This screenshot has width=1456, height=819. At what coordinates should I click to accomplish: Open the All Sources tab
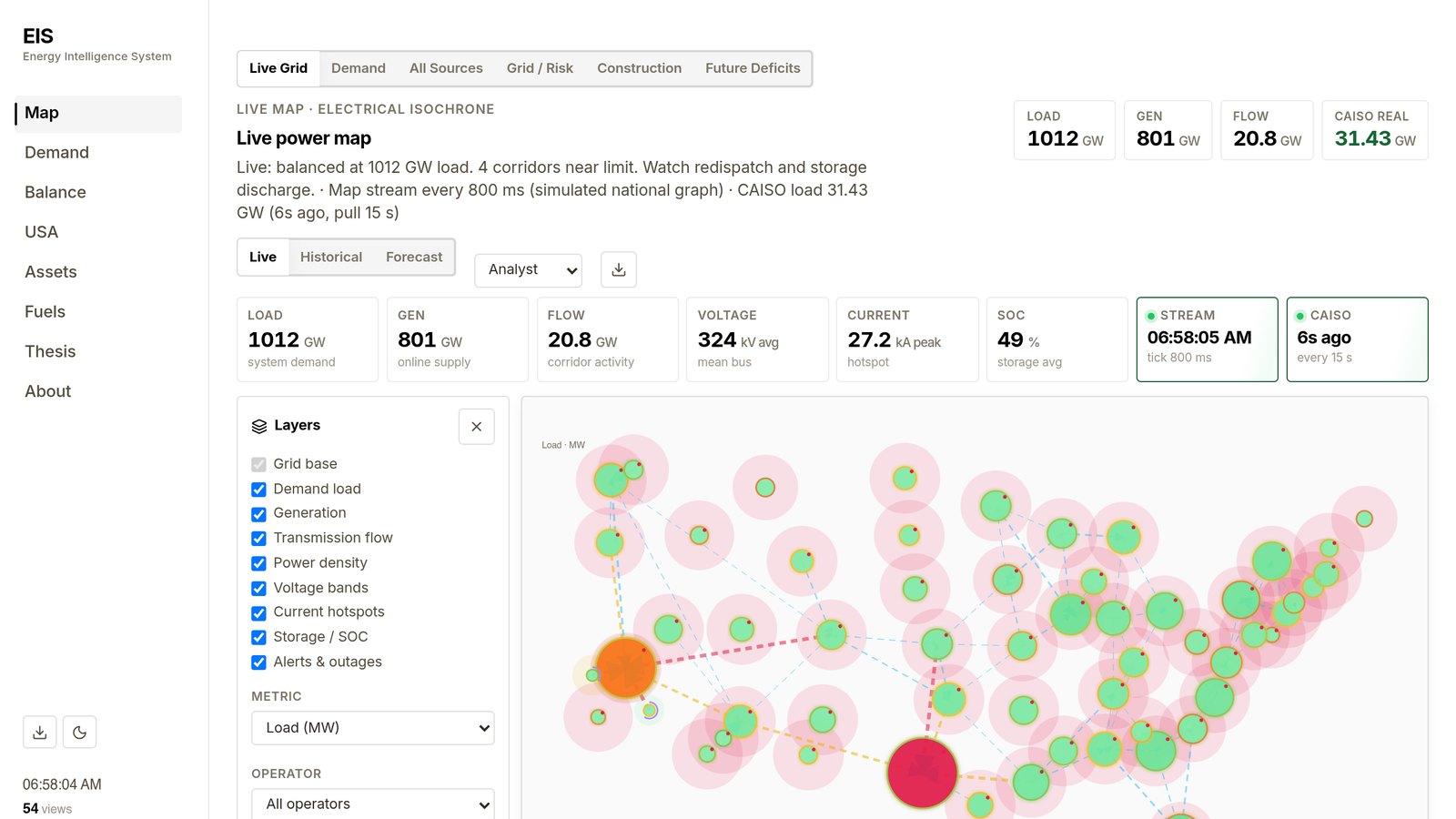pyautogui.click(x=446, y=68)
